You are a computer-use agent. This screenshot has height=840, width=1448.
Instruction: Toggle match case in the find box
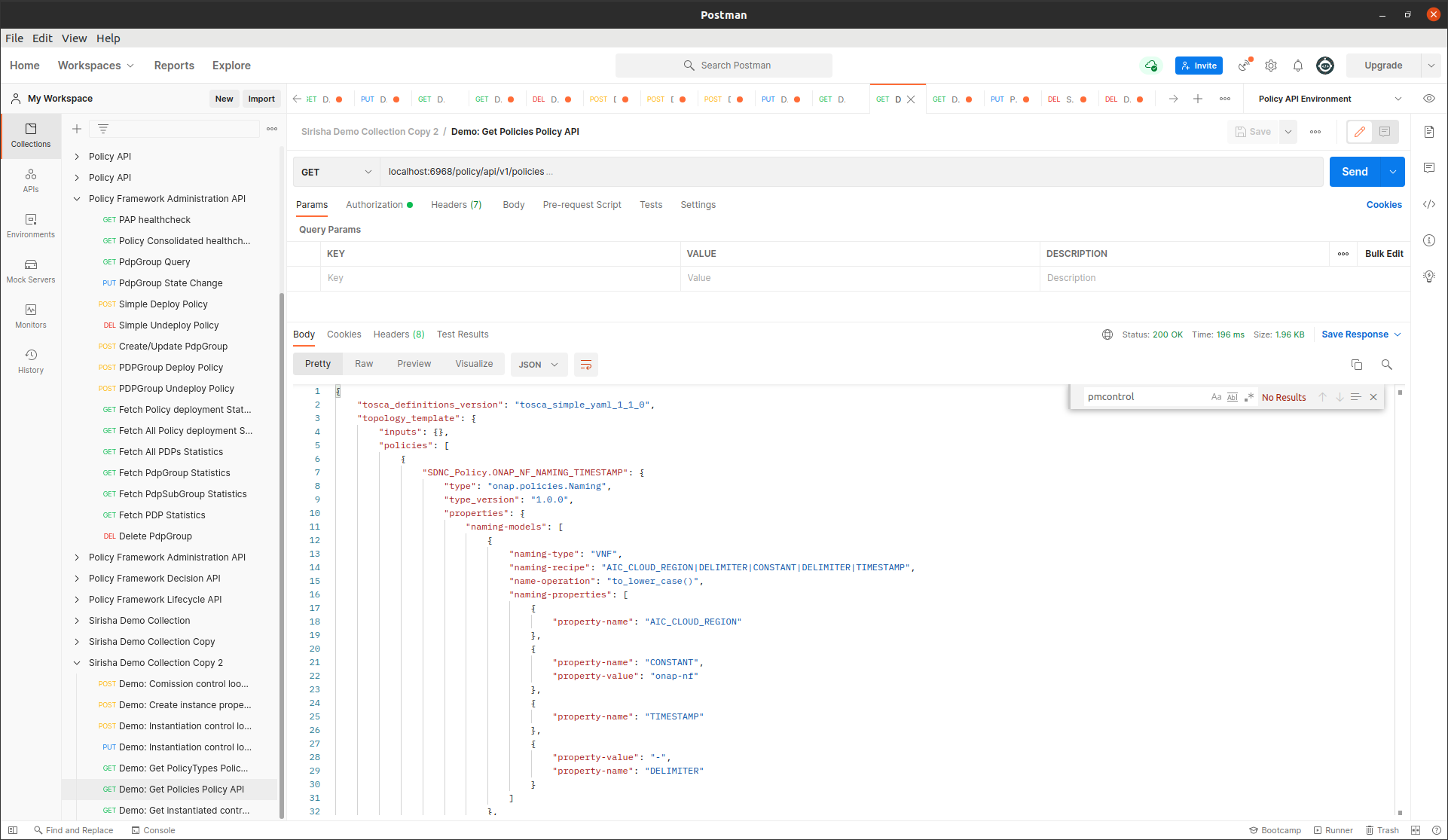1216,397
